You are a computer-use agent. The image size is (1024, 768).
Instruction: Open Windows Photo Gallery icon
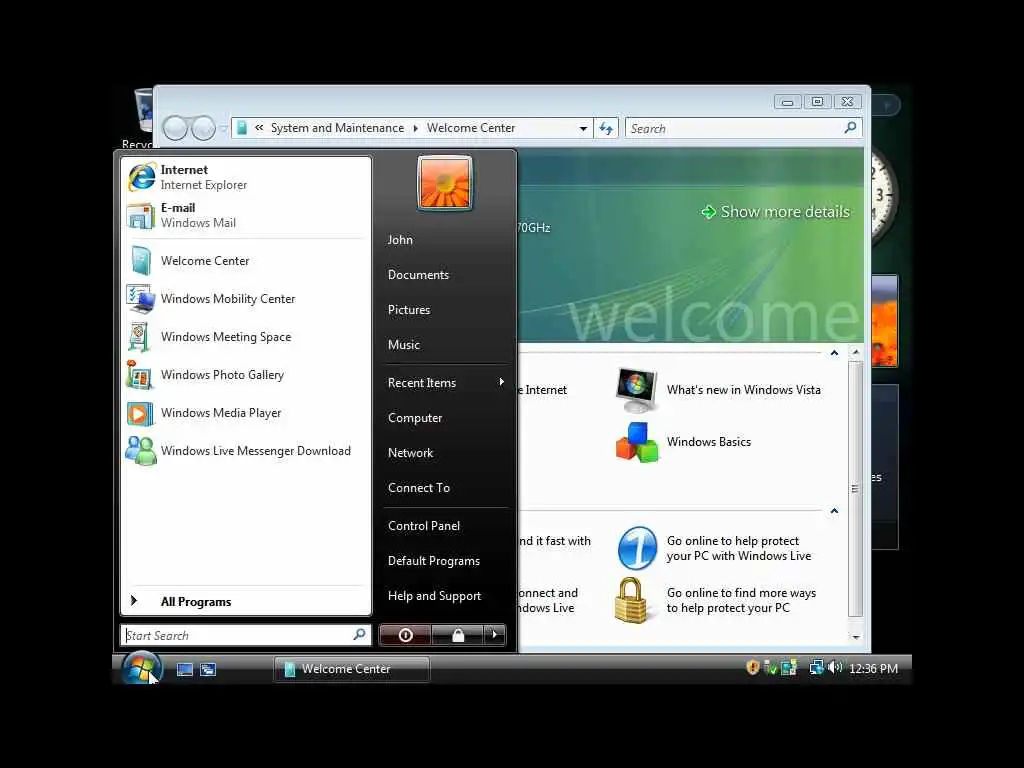(x=140, y=375)
